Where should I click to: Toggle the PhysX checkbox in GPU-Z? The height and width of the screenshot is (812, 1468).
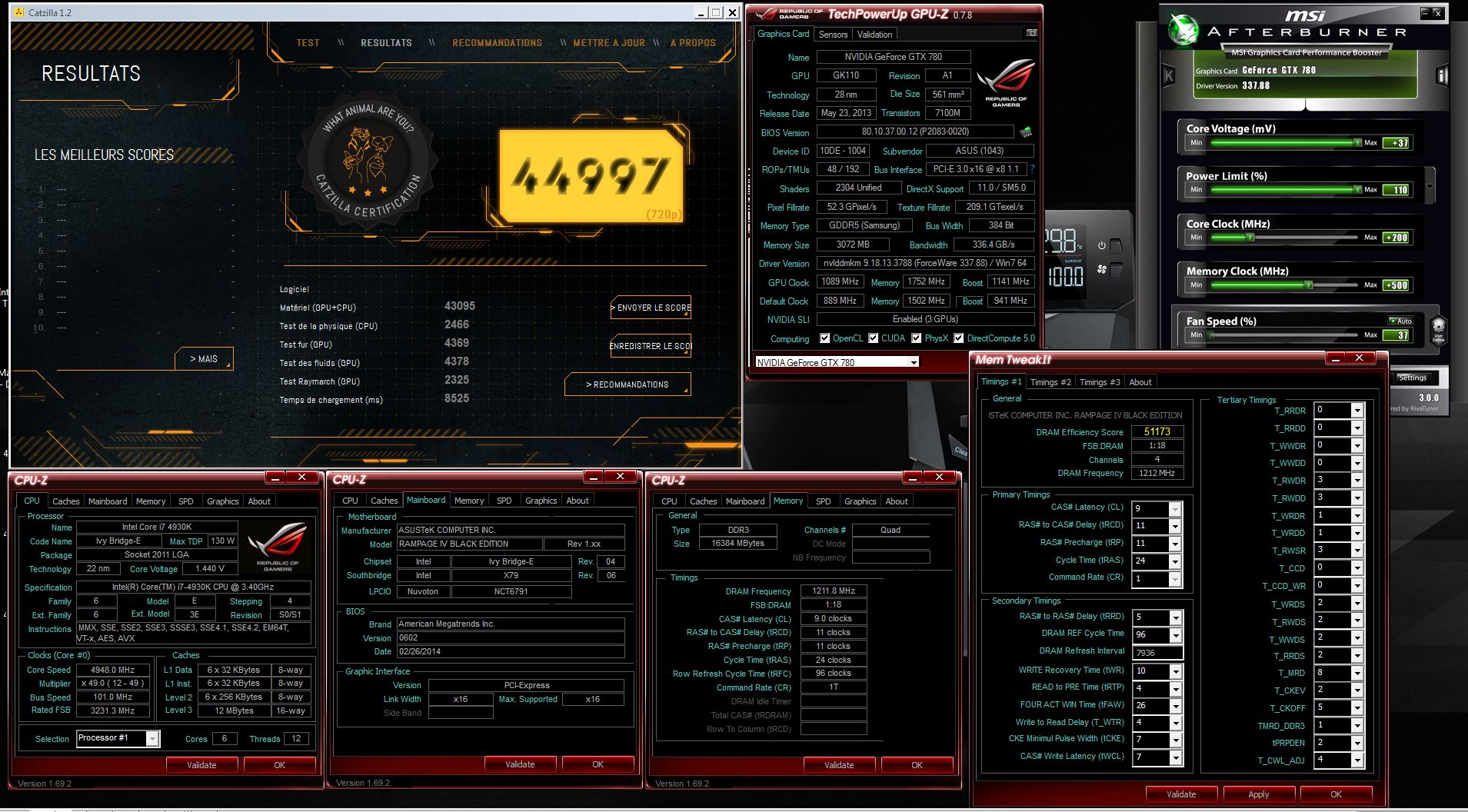pos(916,338)
